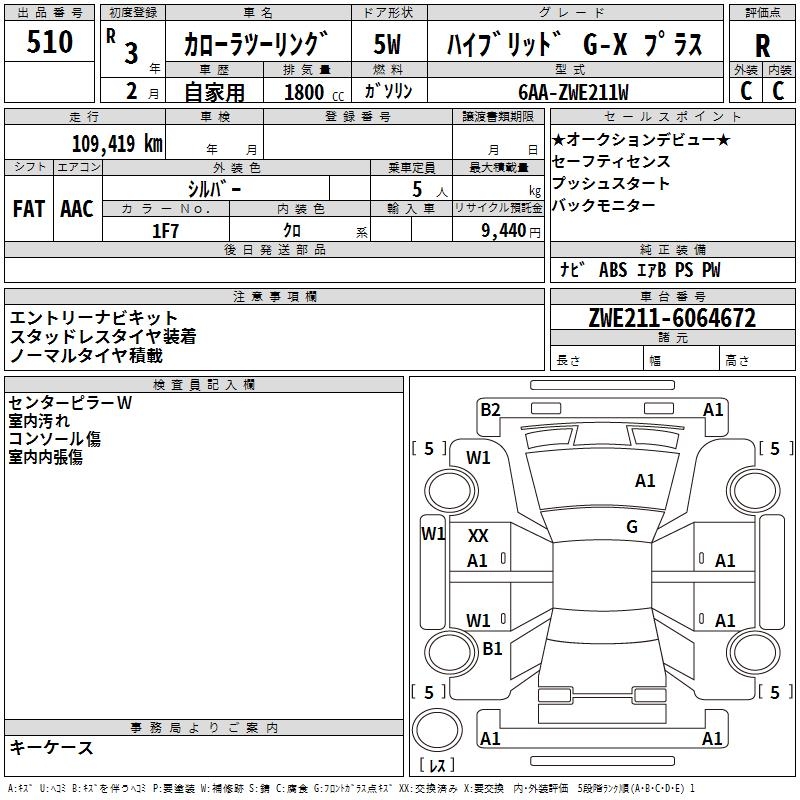This screenshot has width=800, height=800.
Task: Click the 長さ dimension field
Action: (x=596, y=360)
